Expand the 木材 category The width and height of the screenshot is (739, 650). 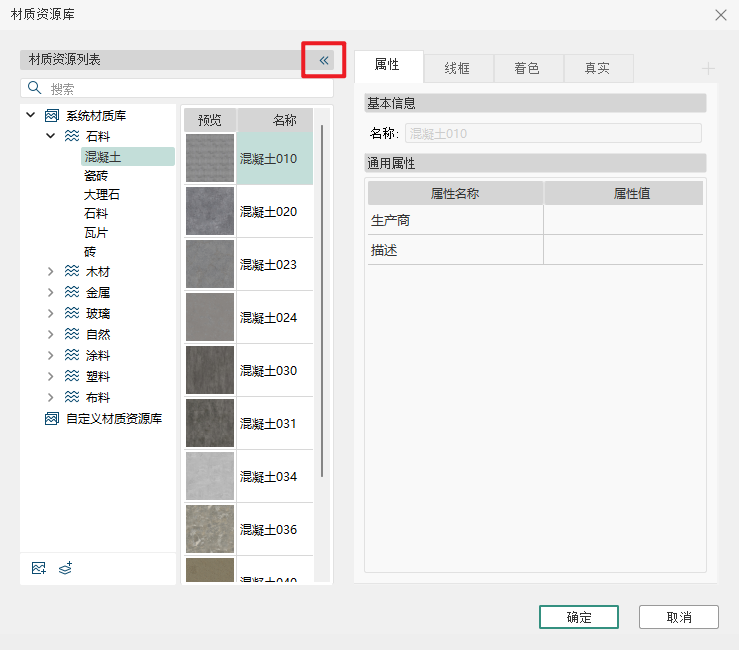pos(51,272)
